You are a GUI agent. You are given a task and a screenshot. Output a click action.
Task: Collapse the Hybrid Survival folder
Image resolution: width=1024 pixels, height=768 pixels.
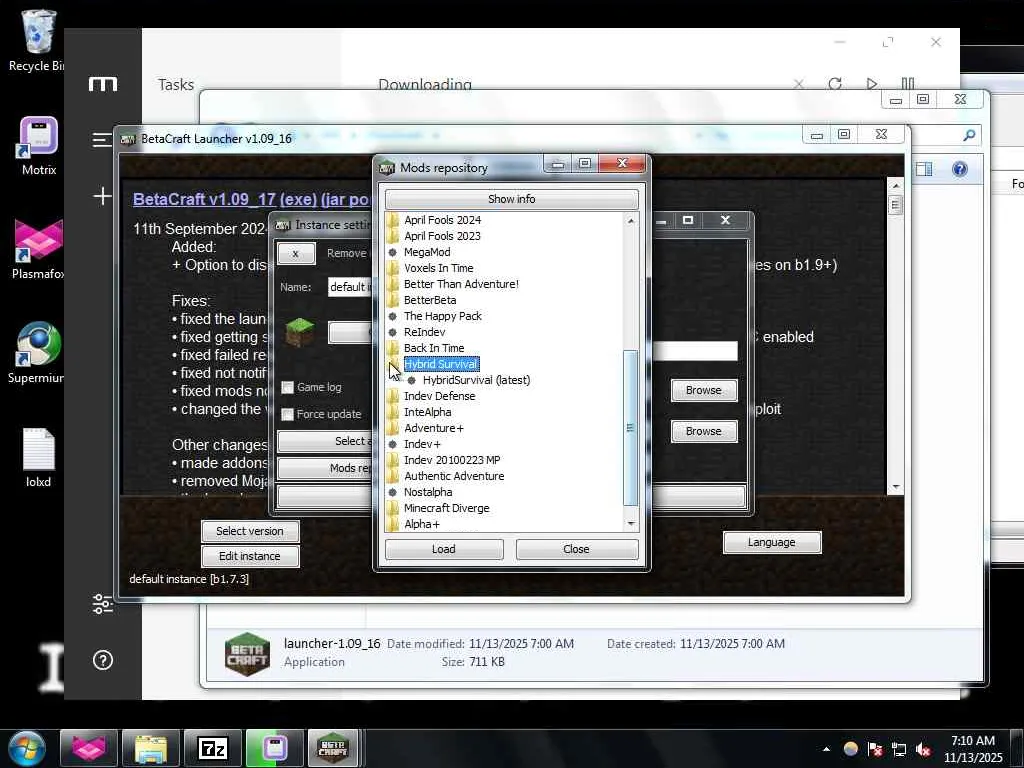pos(392,364)
